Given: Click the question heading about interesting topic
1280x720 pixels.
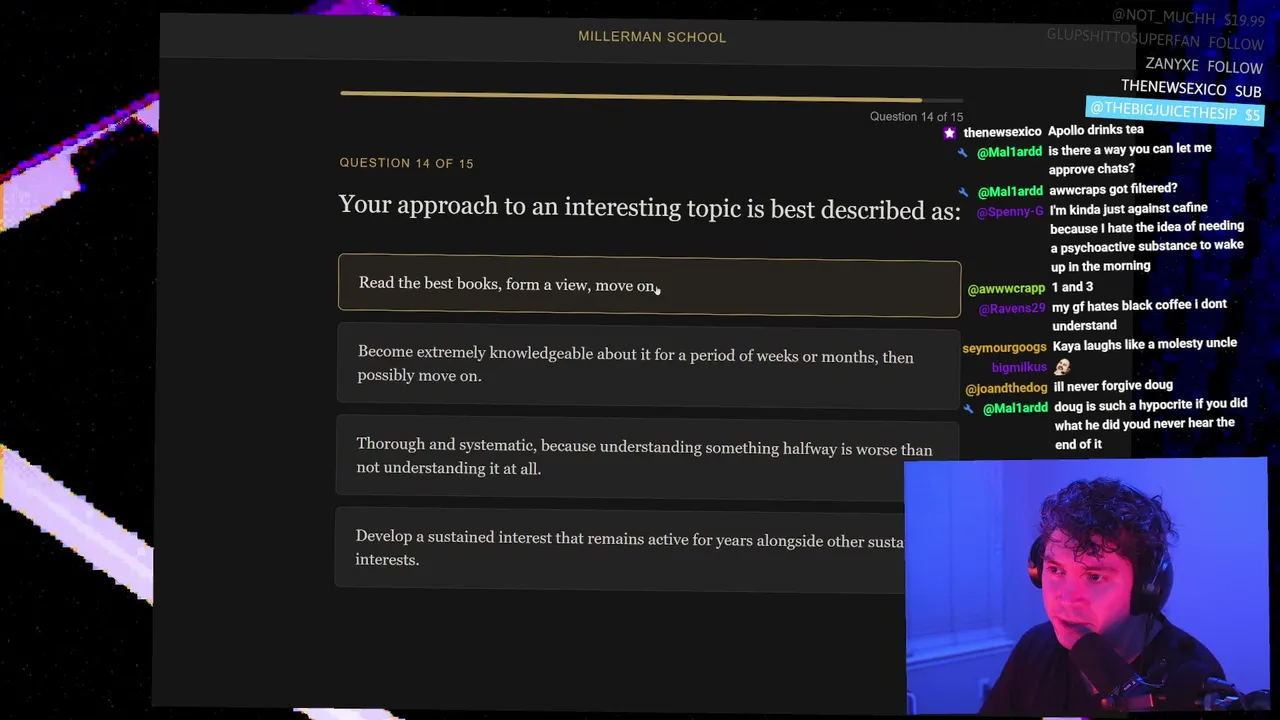Looking at the screenshot, I should (x=649, y=208).
